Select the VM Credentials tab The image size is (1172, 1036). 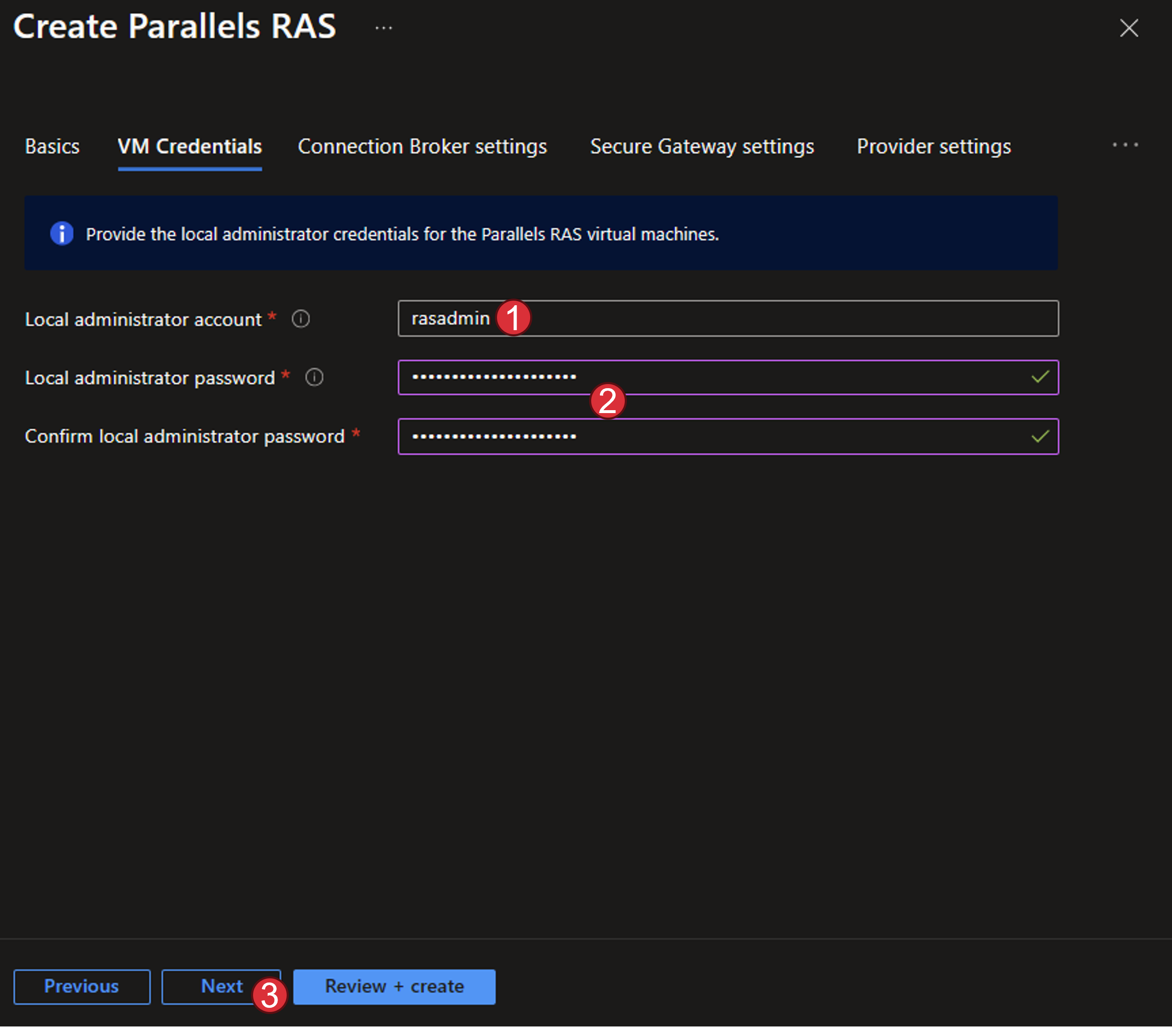pyautogui.click(x=190, y=147)
